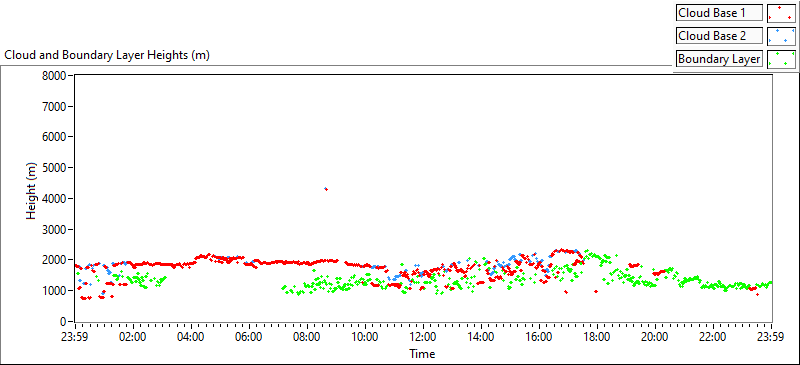
Task: Click the 06:00 time axis label
Action: (249, 337)
